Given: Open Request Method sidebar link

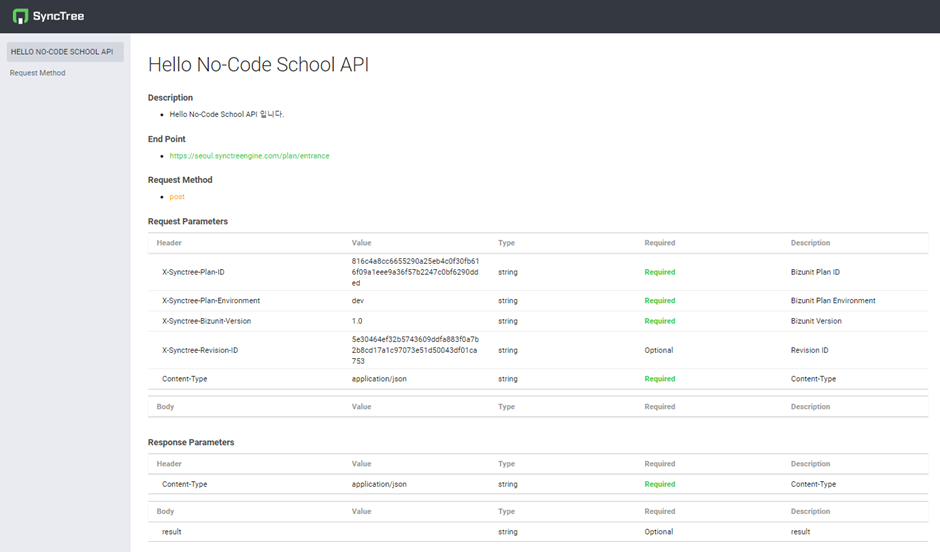Looking at the screenshot, I should pyautogui.click(x=37, y=73).
